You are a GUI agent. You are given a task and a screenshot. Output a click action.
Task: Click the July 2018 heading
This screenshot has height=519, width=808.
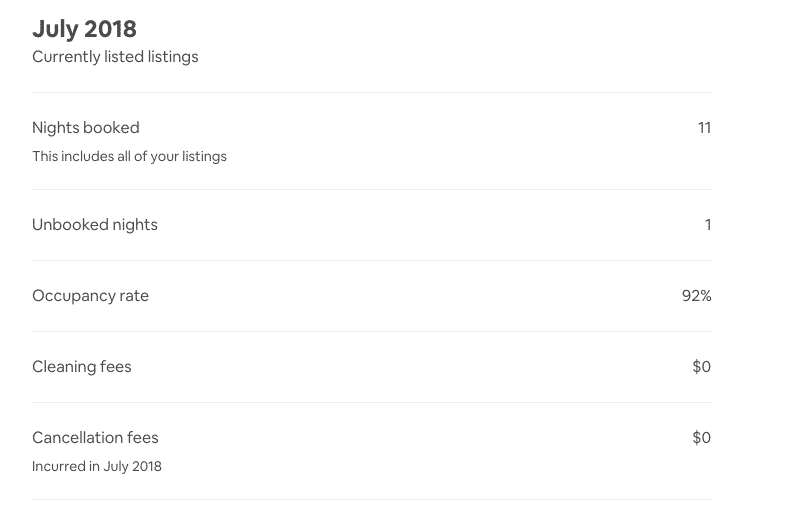point(84,29)
